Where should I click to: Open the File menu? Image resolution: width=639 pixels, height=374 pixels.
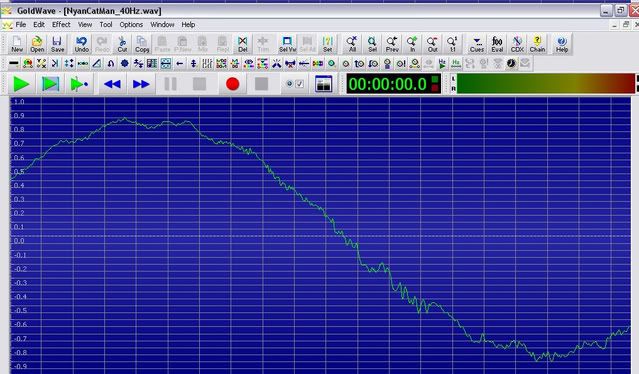[x=20, y=25]
